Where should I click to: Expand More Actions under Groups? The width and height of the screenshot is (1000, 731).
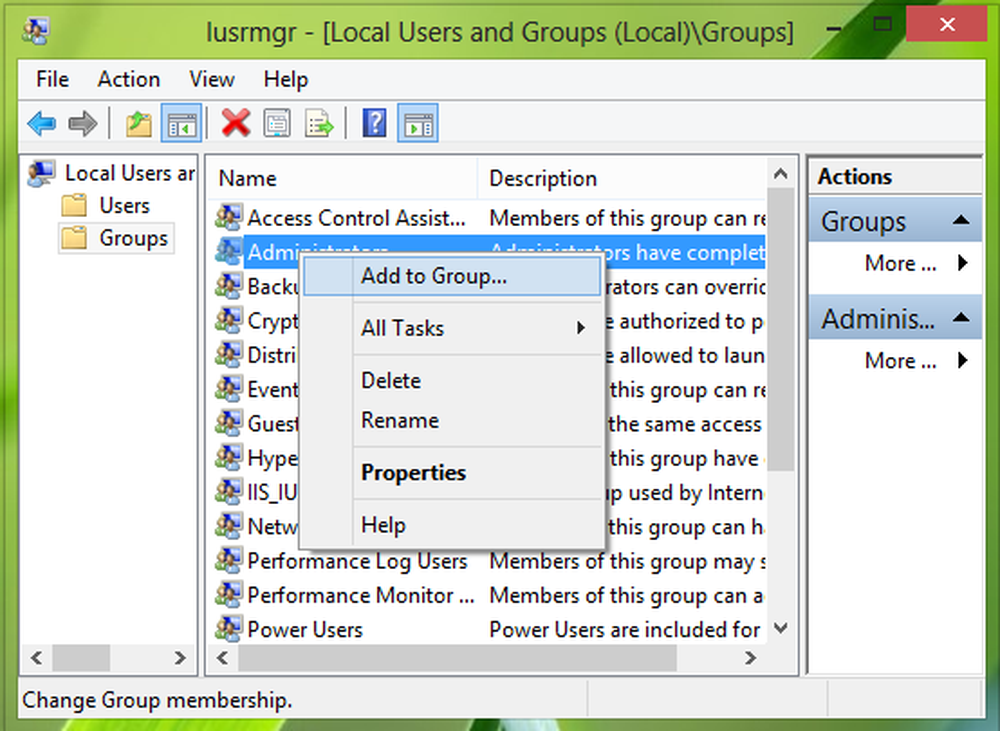[915, 264]
